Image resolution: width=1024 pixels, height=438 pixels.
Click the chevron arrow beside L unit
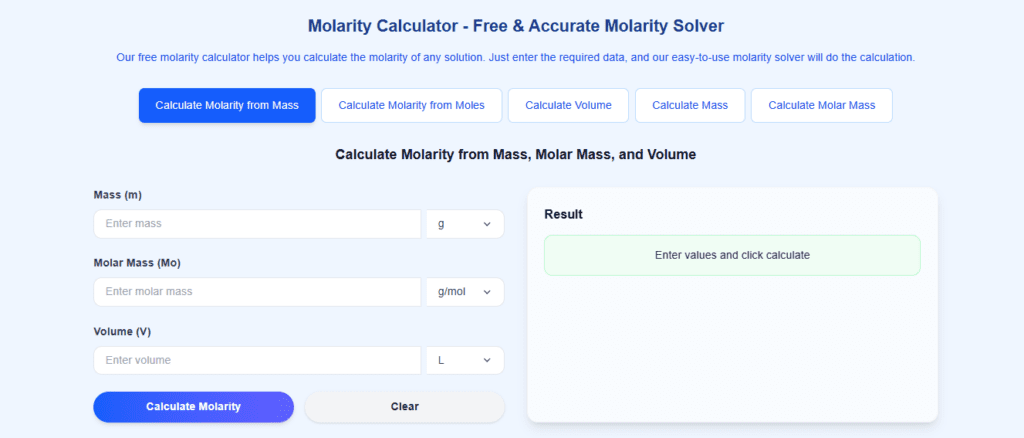pyautogui.click(x=487, y=360)
